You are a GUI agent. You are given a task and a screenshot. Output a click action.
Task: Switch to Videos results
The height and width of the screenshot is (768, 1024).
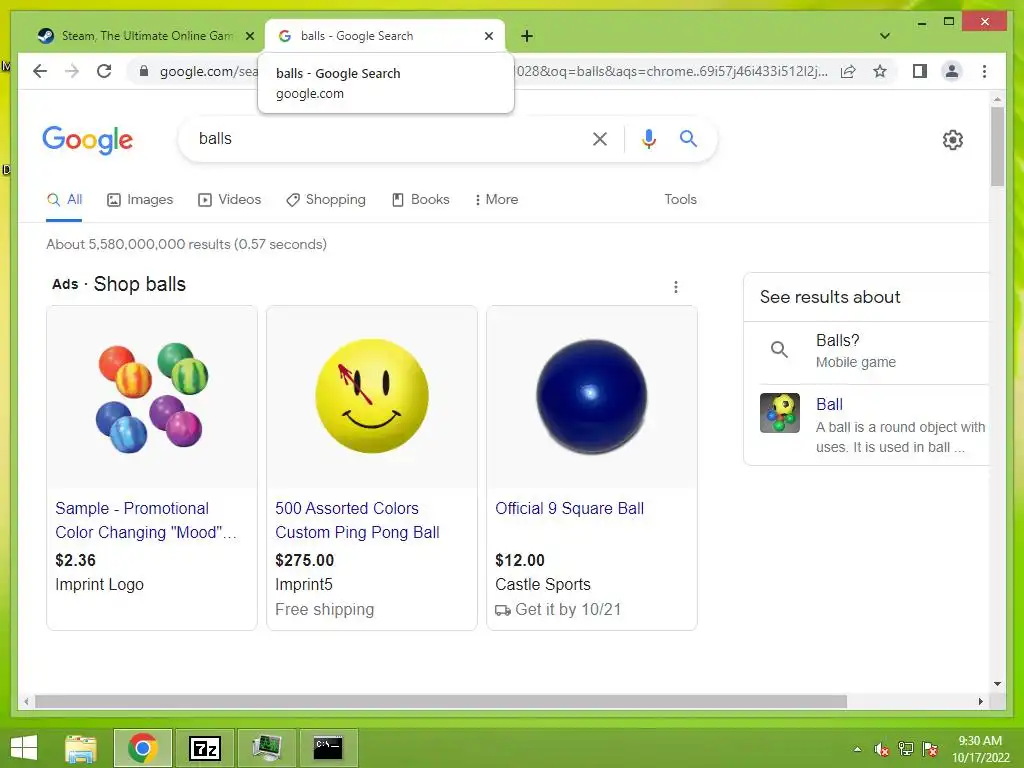pos(229,199)
